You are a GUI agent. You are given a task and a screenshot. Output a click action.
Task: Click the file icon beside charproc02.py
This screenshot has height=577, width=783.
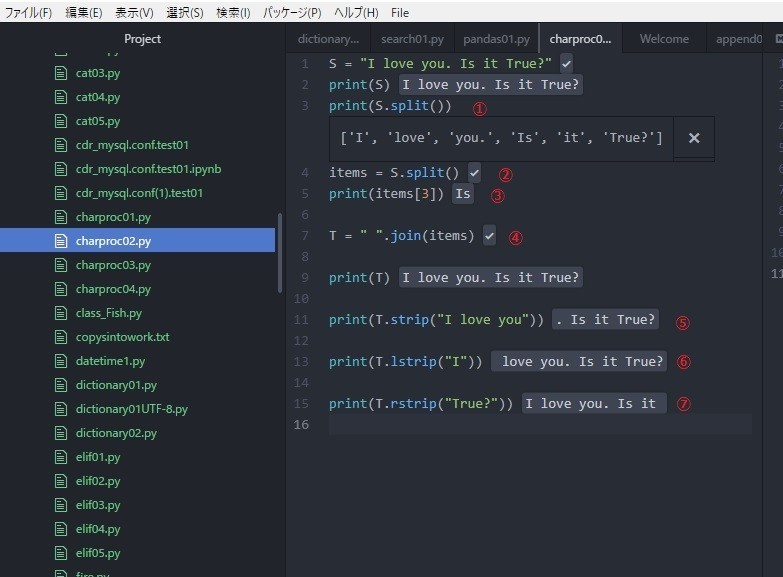pos(61,241)
